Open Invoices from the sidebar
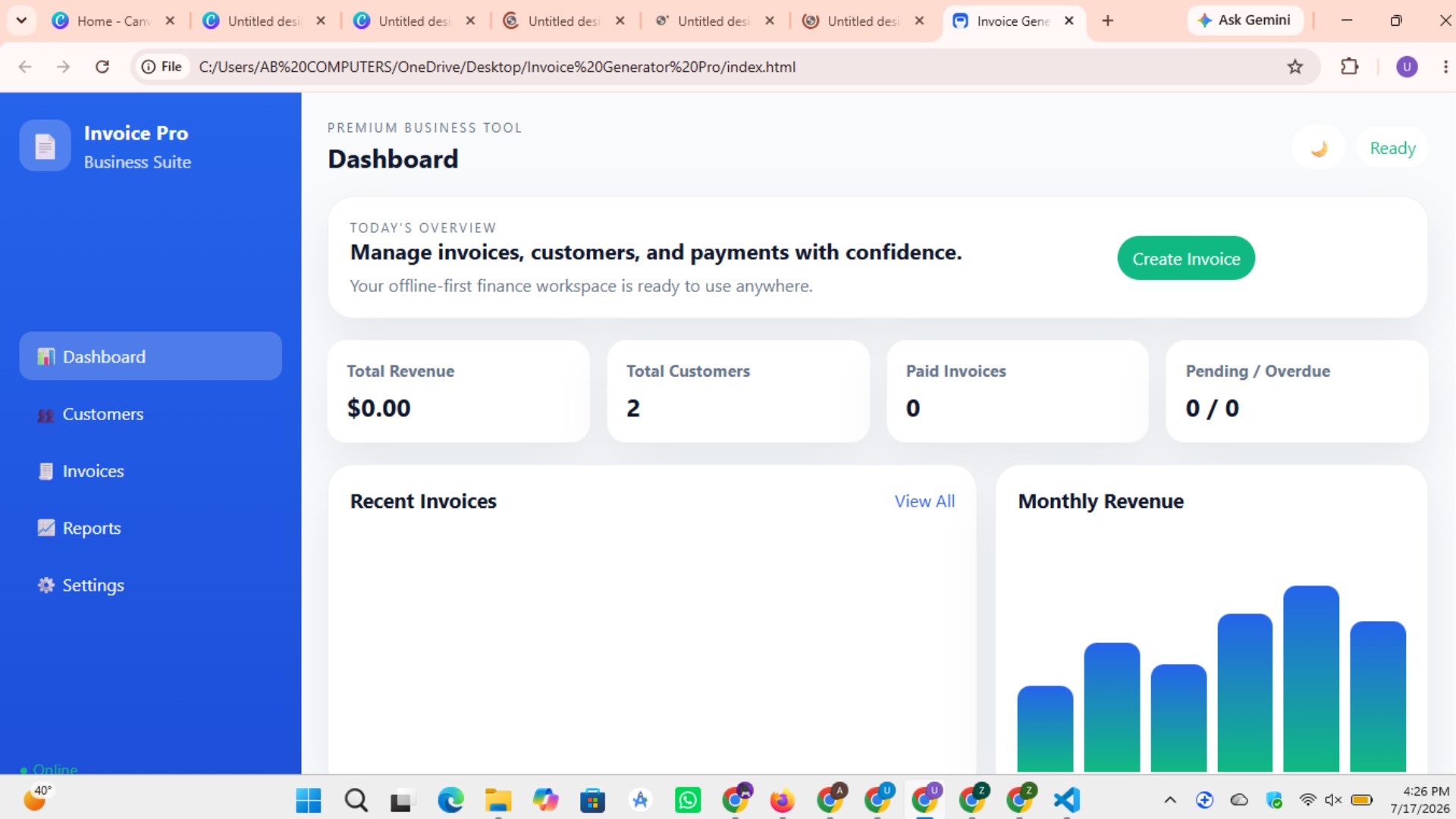Screen dimensions: 1456x819 tap(150, 471)
